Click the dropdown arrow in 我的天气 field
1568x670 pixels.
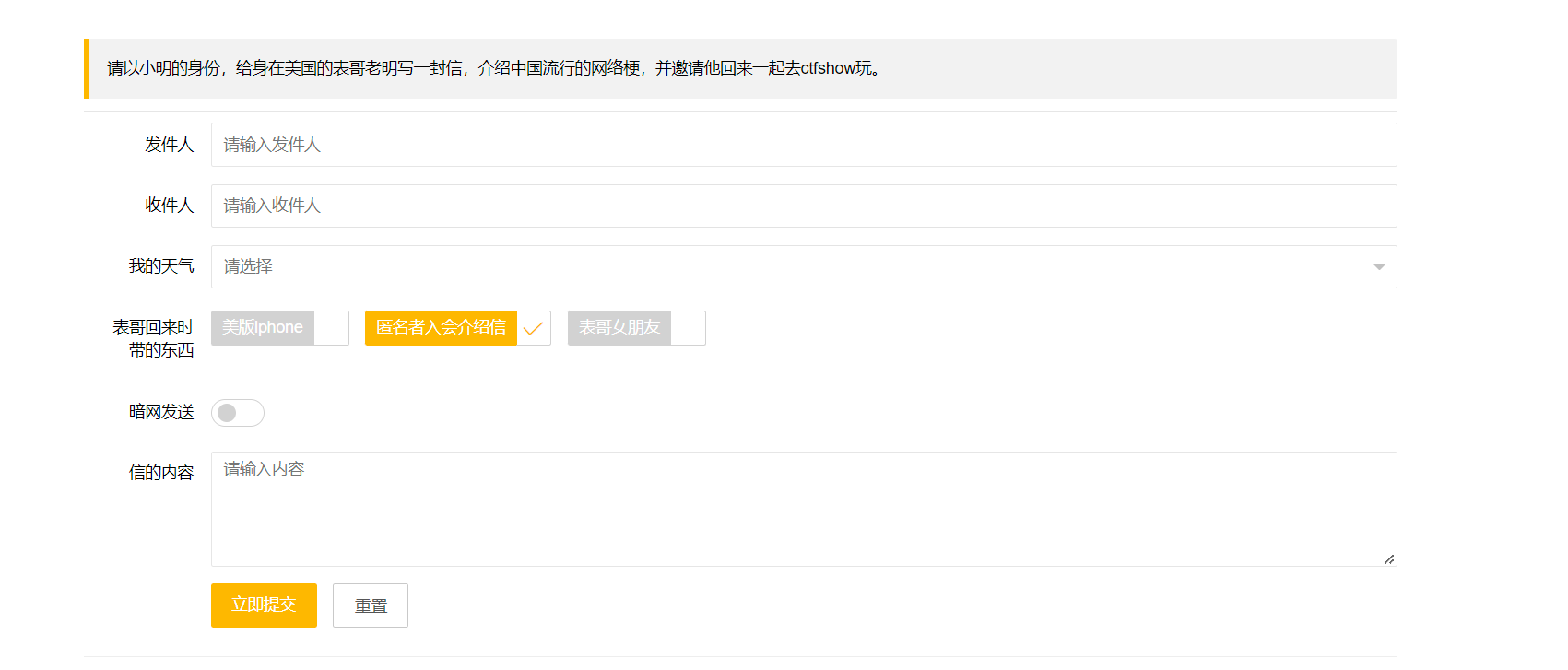pyautogui.click(x=1378, y=266)
